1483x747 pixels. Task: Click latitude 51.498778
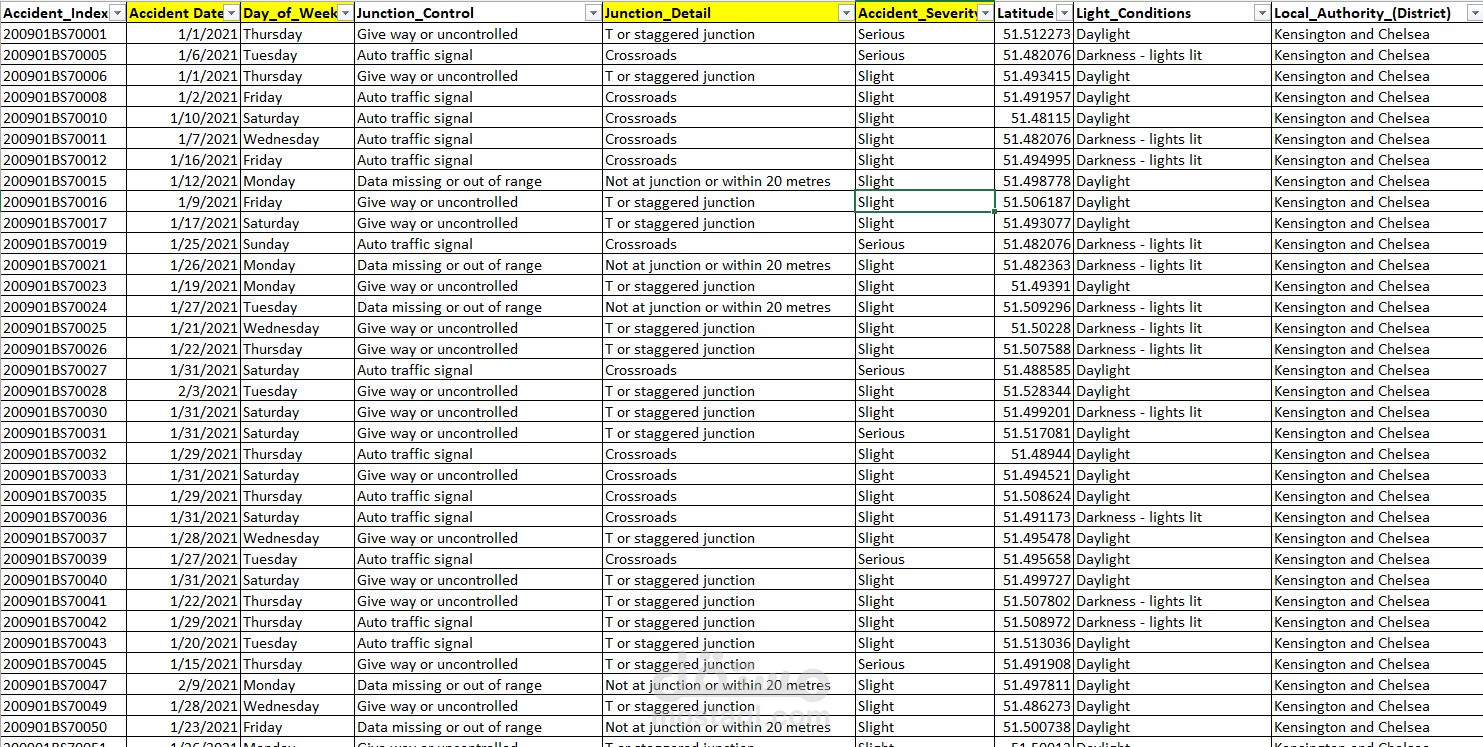point(1034,181)
